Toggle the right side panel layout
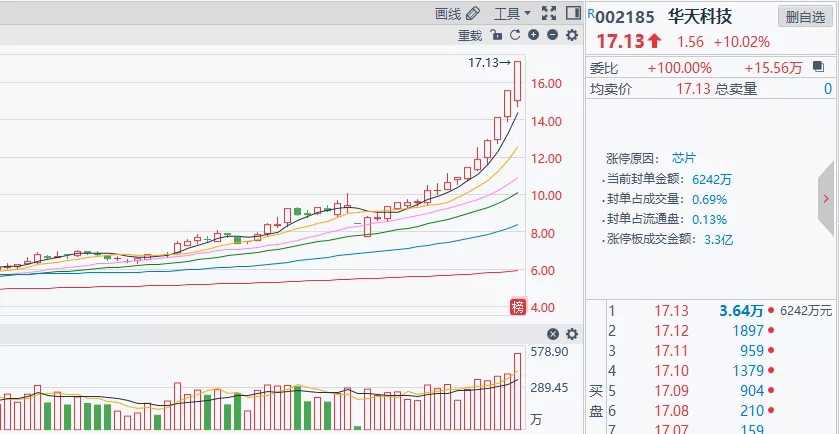839x434 pixels. coord(573,13)
